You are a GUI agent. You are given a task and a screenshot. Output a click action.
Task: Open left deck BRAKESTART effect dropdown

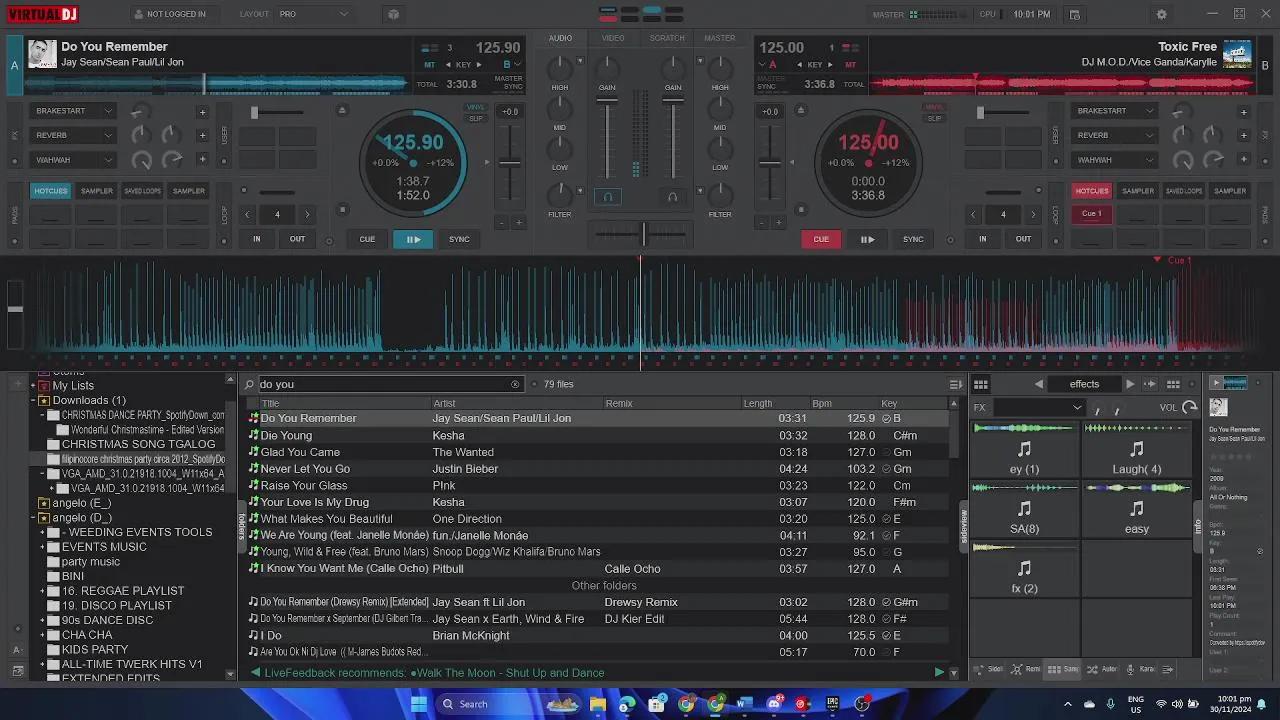(75, 111)
